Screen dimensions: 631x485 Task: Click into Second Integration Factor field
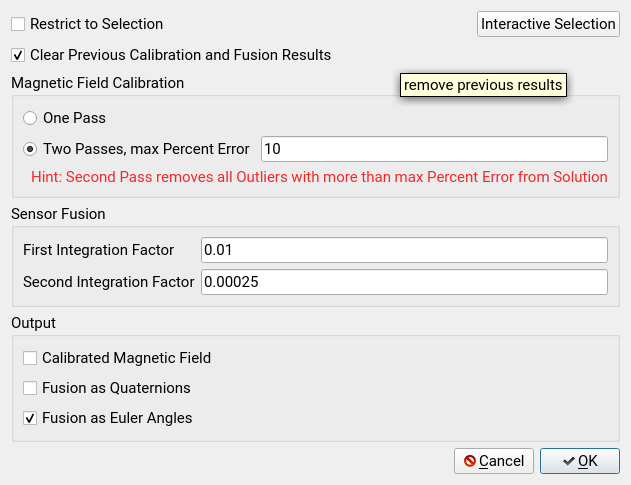pos(404,282)
